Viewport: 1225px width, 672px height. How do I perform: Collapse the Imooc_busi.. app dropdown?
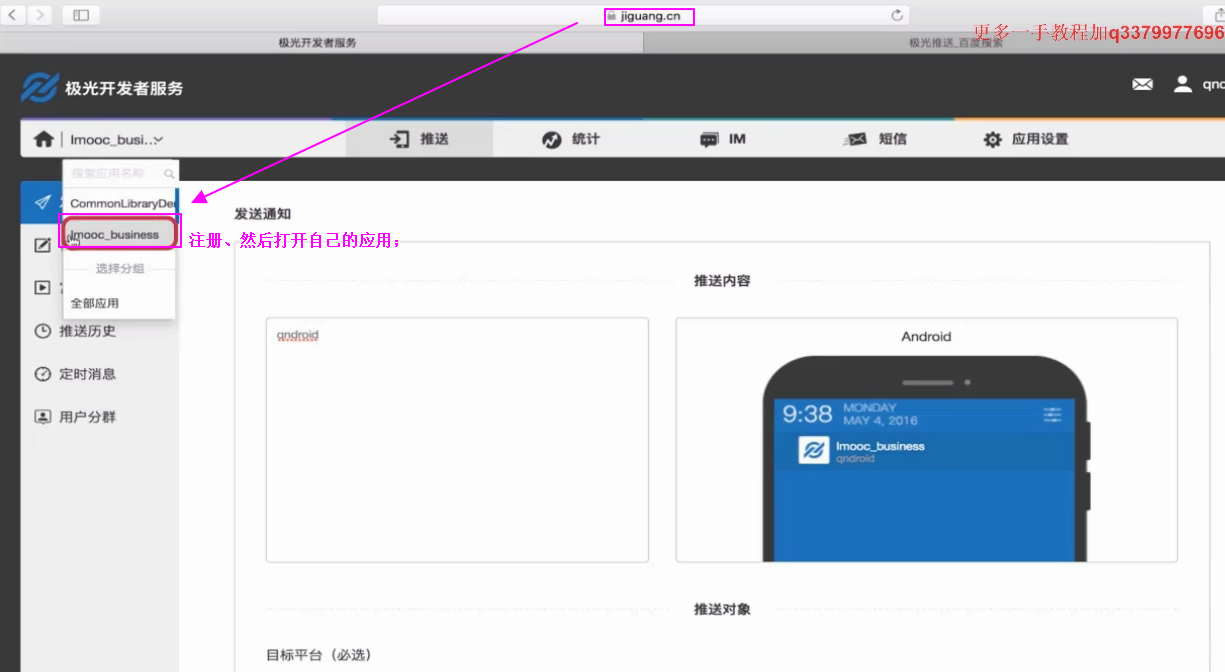tap(117, 140)
